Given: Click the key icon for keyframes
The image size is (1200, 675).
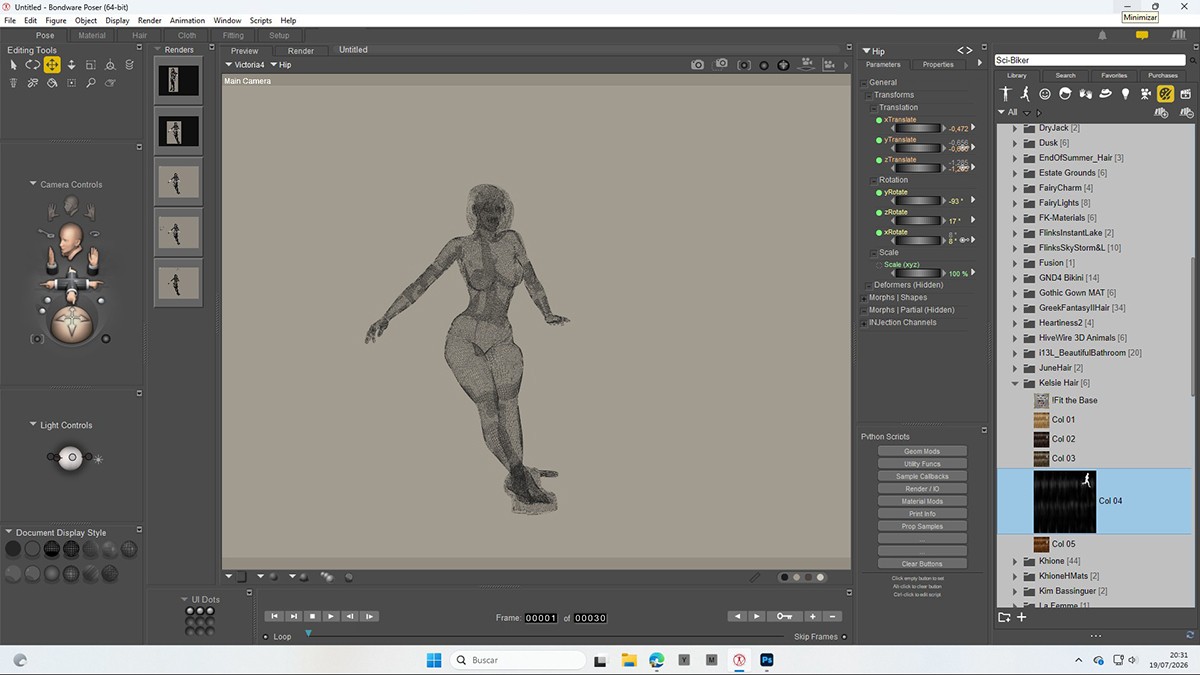Looking at the screenshot, I should (785, 616).
